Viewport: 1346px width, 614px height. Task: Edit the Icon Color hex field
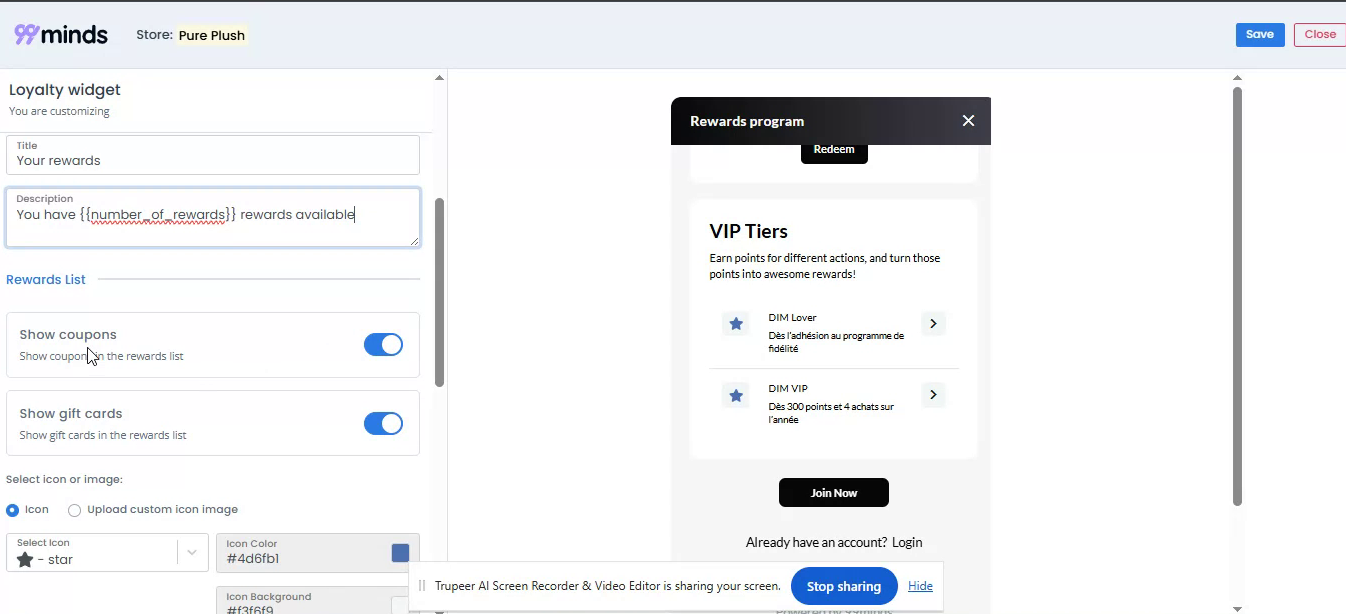300,553
